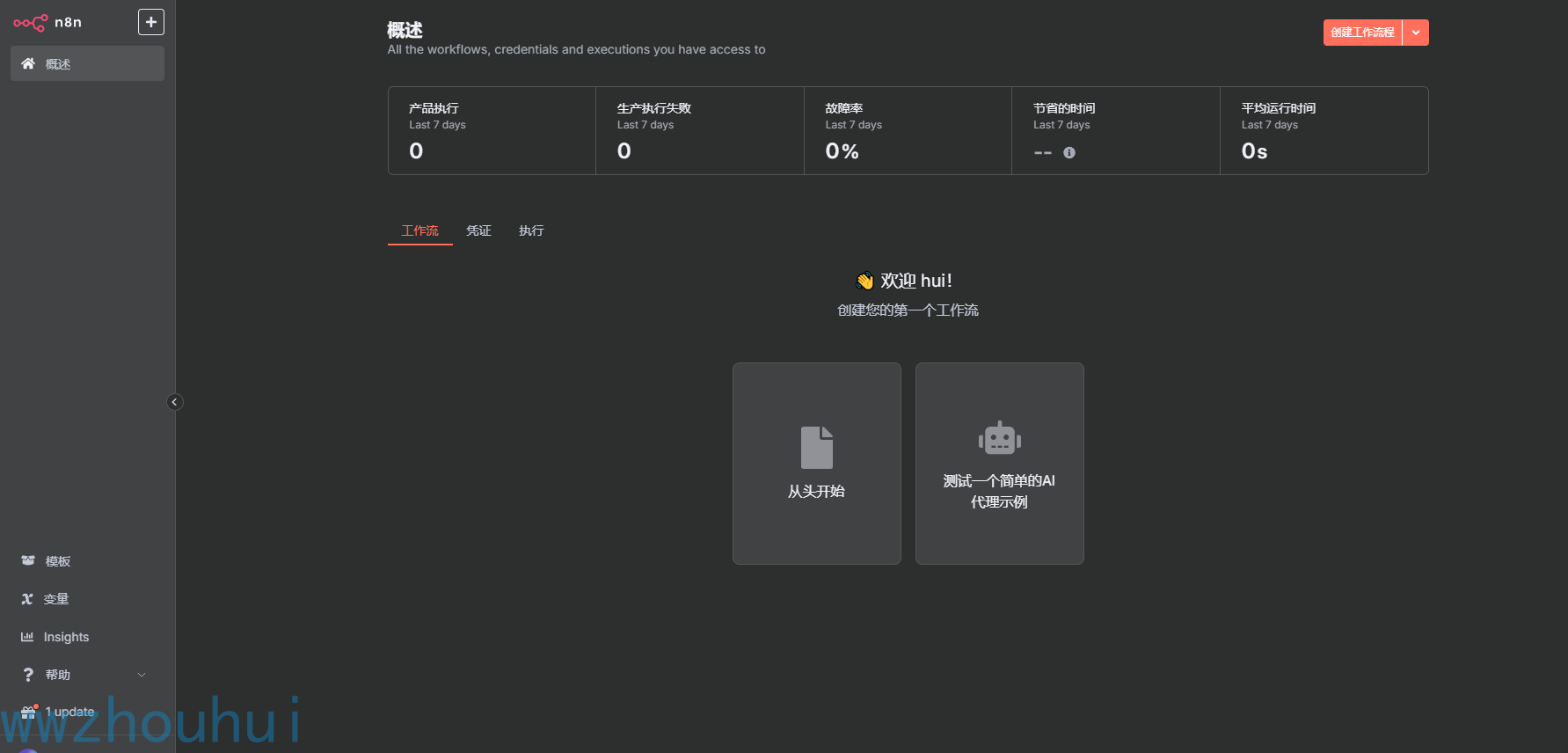The width and height of the screenshot is (1568, 753).
Task: Switch to the 凭证 tab
Action: [x=478, y=230]
